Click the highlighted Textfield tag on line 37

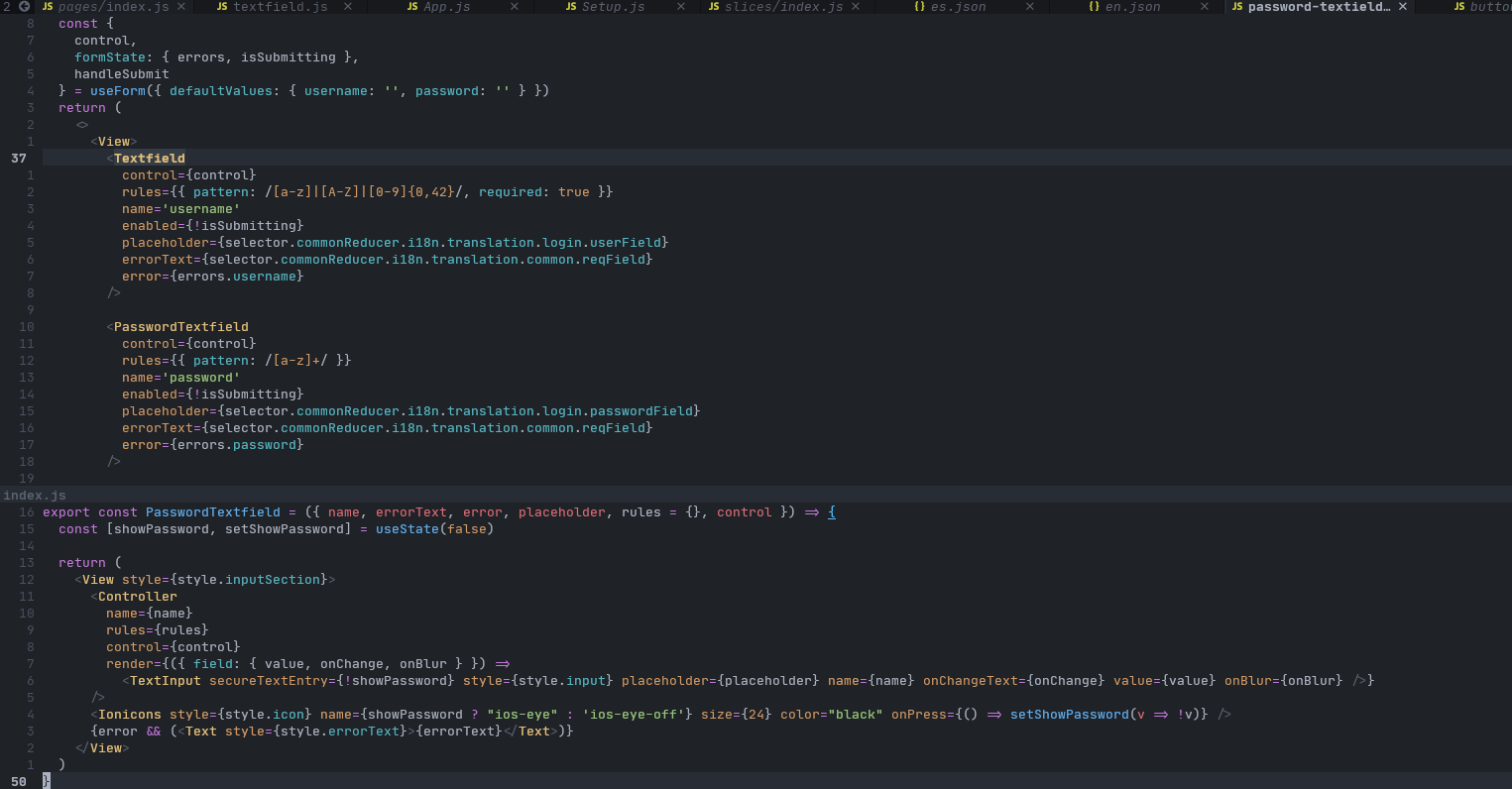click(x=150, y=158)
